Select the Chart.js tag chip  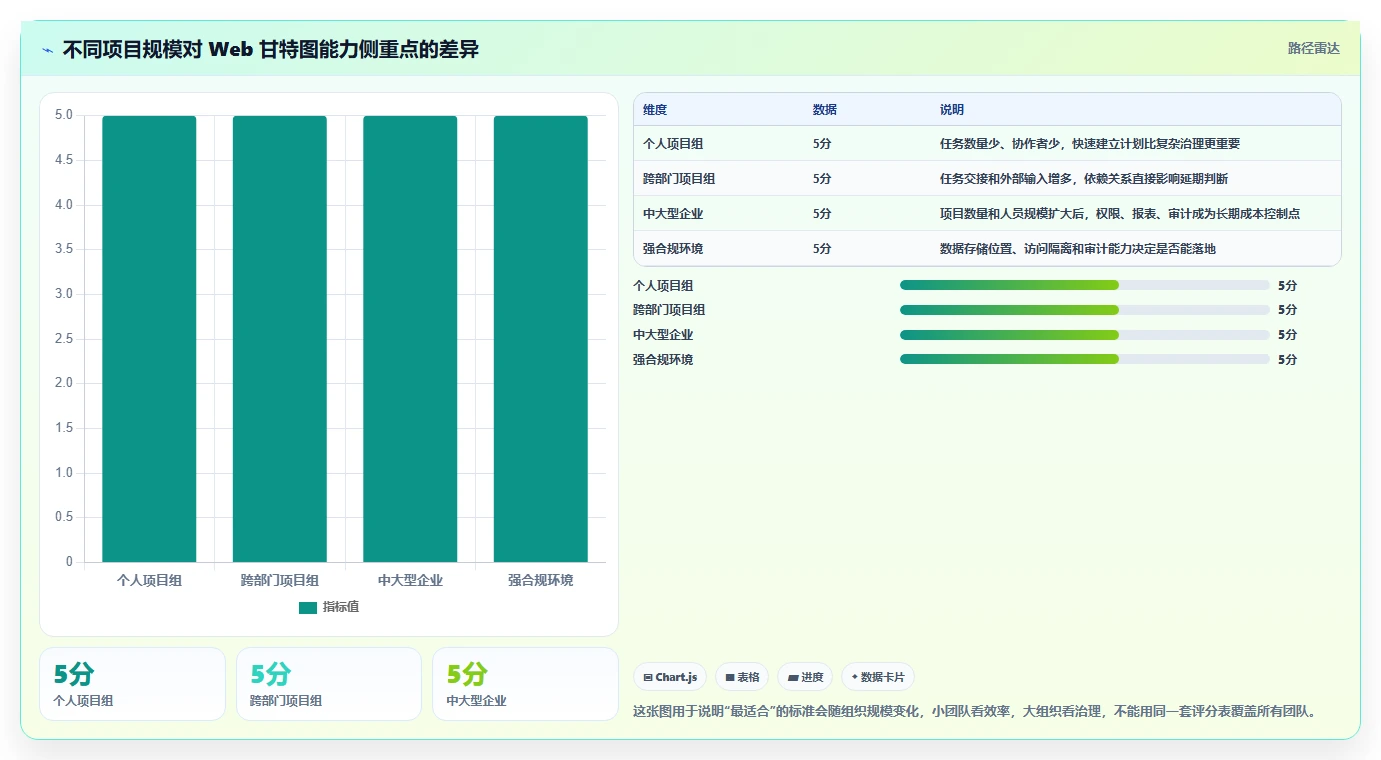tap(670, 677)
